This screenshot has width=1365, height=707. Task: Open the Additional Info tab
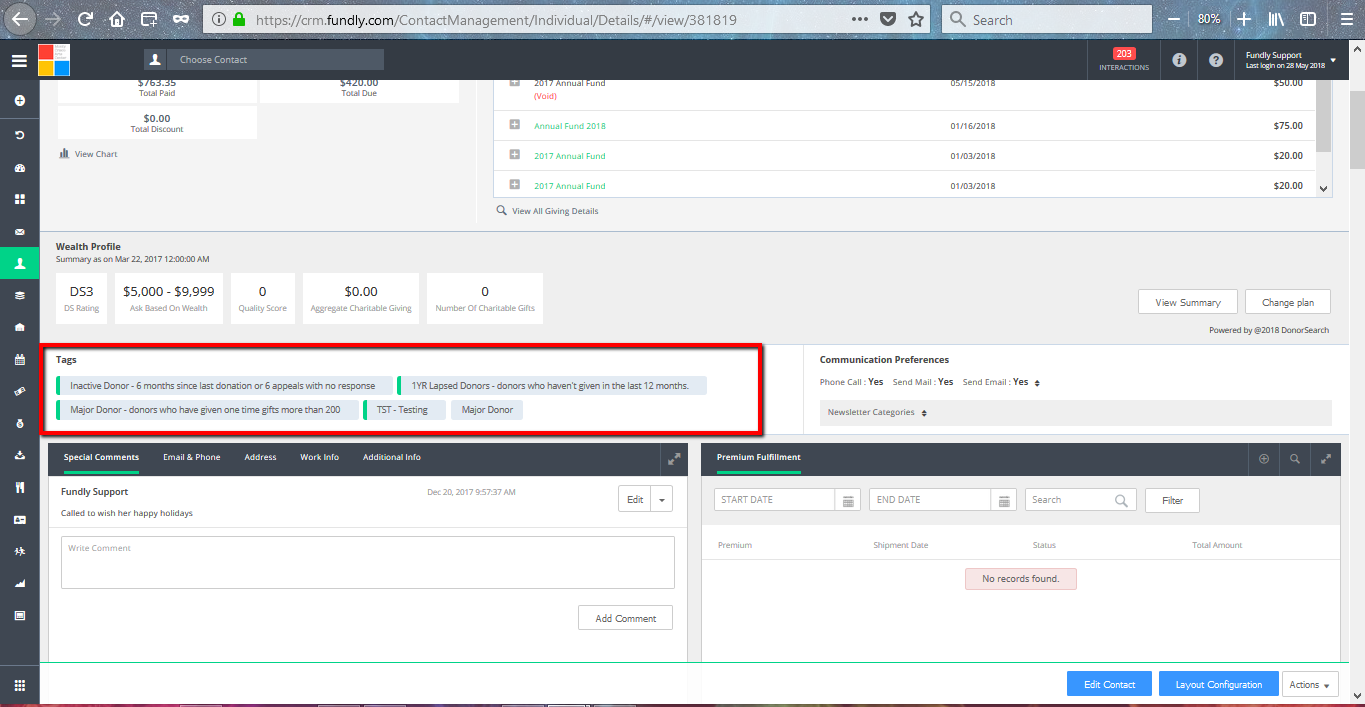(x=392, y=457)
